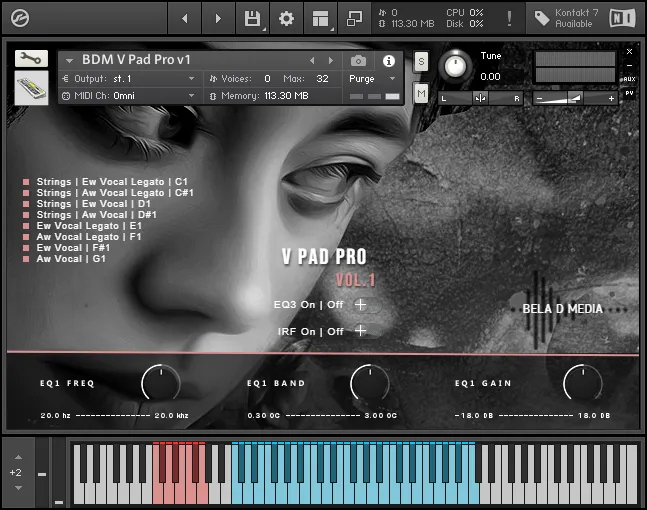
Task: Open the settings gear icon
Action: point(286,18)
